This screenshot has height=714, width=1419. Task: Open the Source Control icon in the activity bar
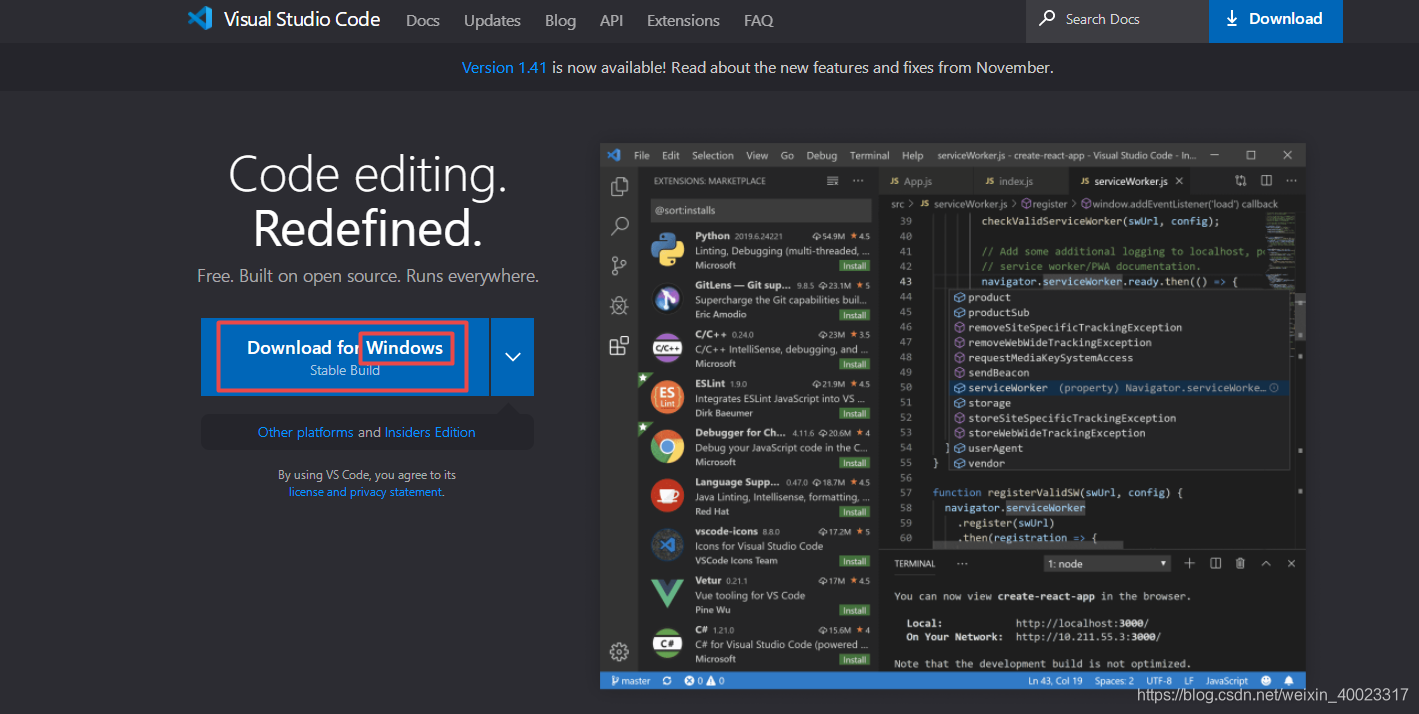click(620, 266)
